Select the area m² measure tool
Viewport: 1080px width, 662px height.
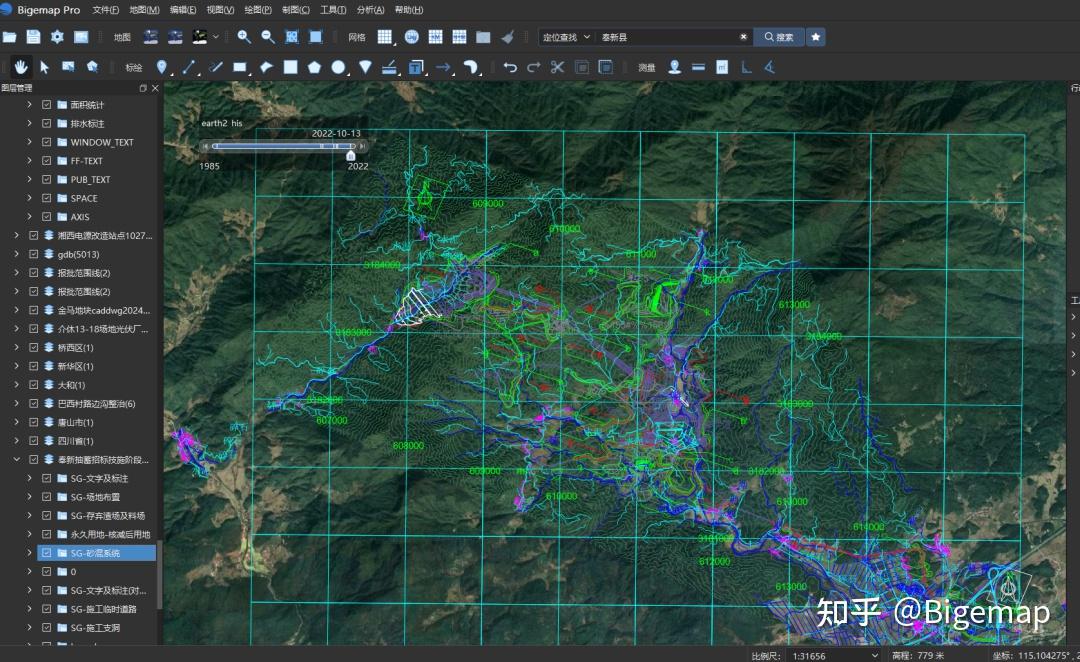(x=722, y=67)
